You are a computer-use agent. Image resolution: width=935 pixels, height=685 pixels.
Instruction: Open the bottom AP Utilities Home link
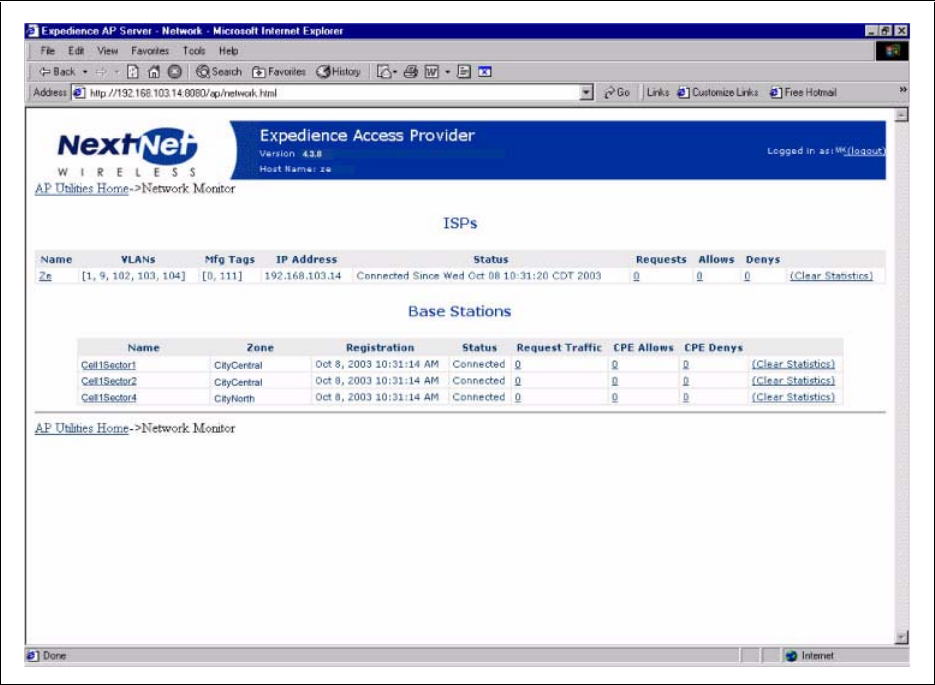point(82,428)
